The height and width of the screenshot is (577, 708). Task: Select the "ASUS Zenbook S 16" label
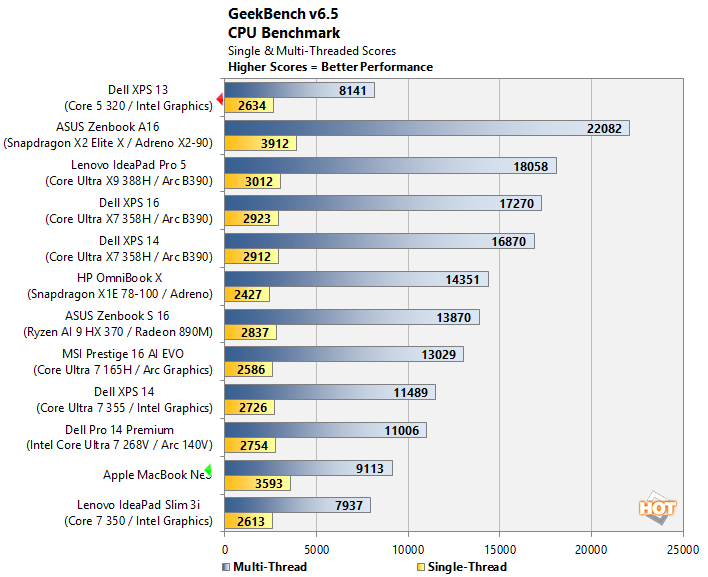[117, 316]
